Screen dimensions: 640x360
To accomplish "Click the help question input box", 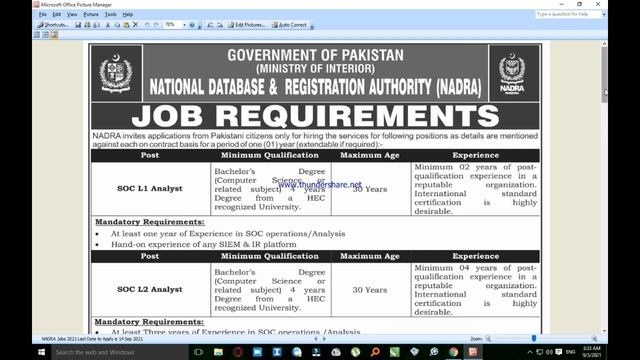I will click(568, 14).
